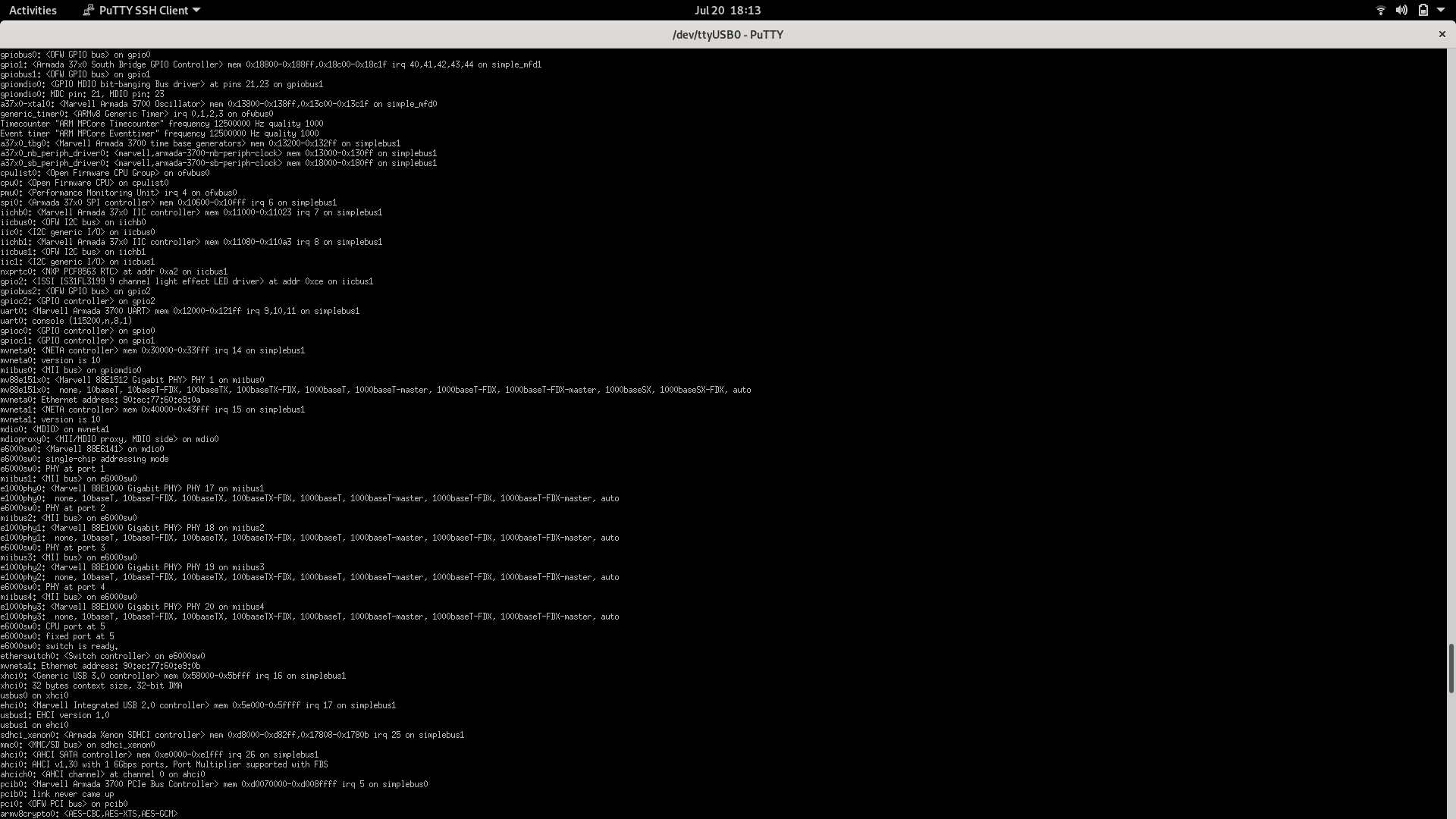Open the PuTTY SSH Client app menu

click(x=141, y=10)
